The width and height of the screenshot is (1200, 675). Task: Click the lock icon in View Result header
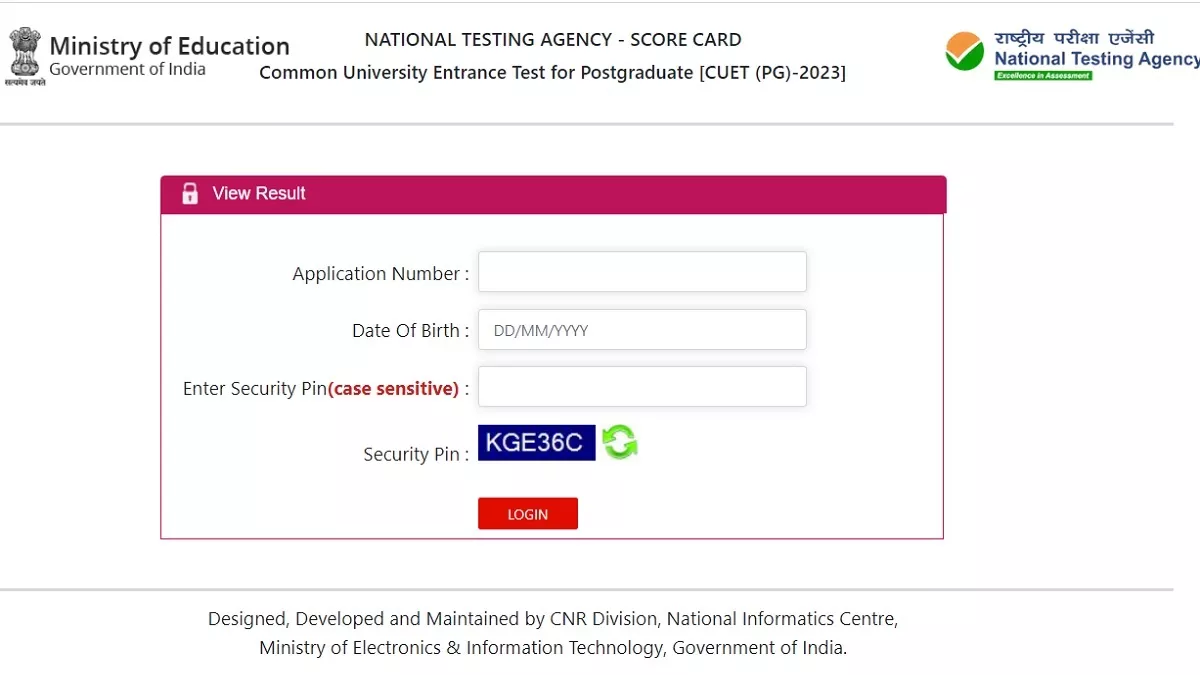190,194
